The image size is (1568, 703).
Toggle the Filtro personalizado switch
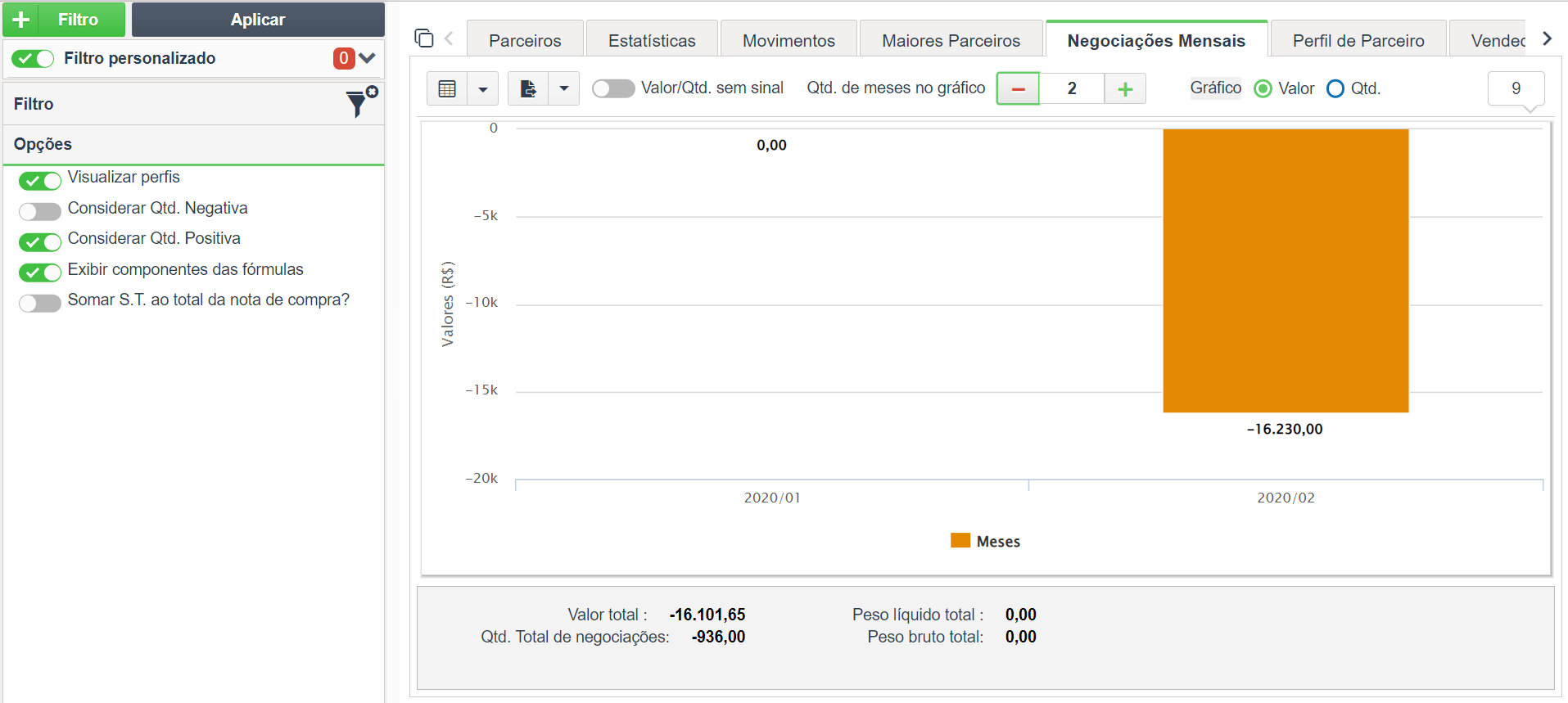point(33,58)
